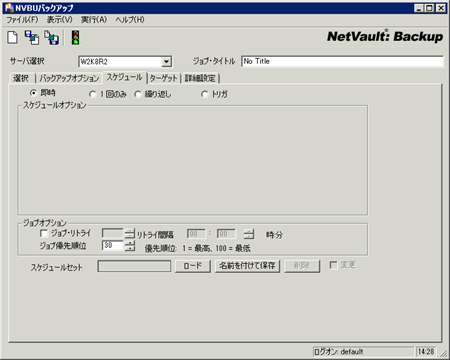Click the スケジュールセット name field
This screenshot has height=360, width=450.
134,266
